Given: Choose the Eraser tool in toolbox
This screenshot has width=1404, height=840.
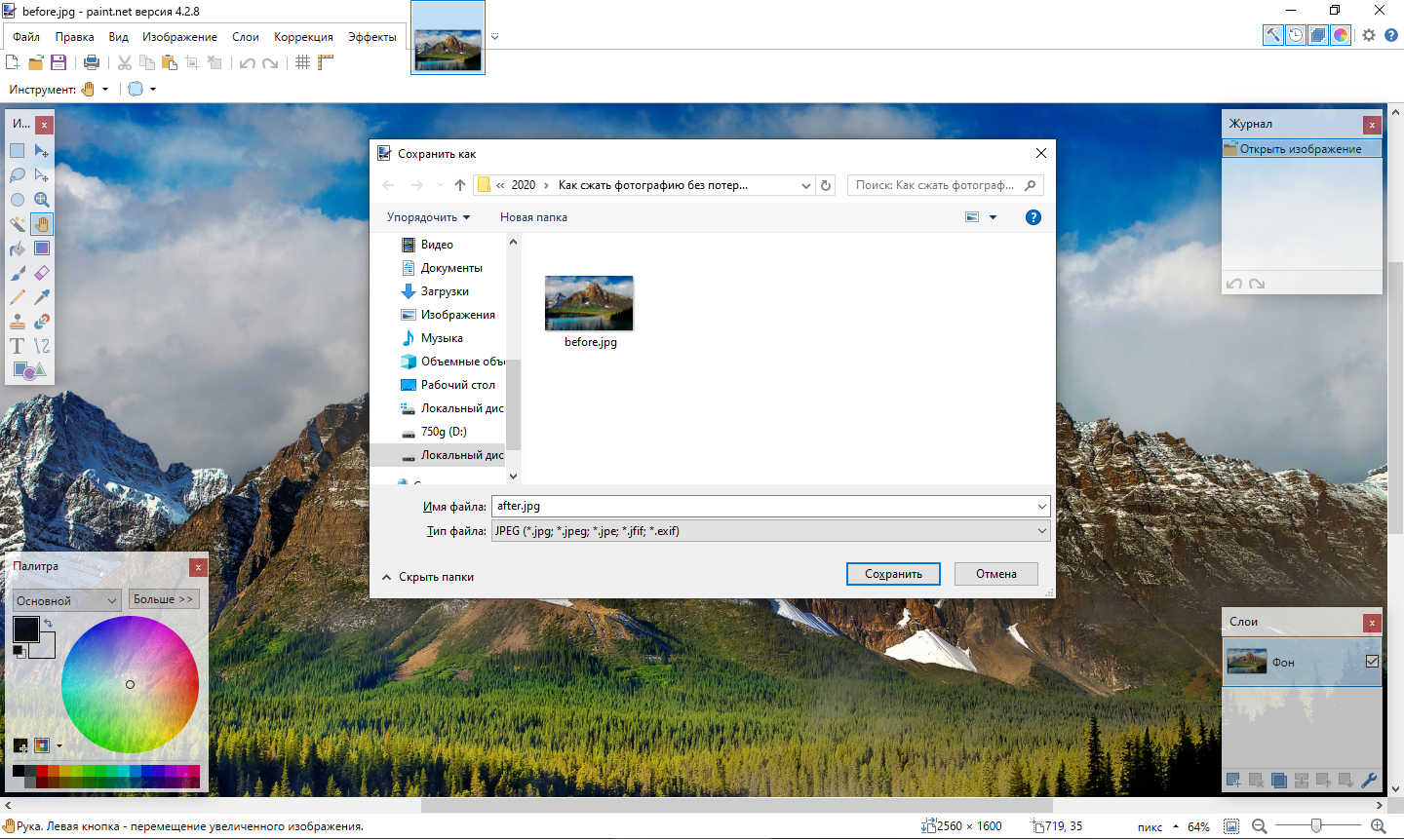Looking at the screenshot, I should [x=42, y=273].
